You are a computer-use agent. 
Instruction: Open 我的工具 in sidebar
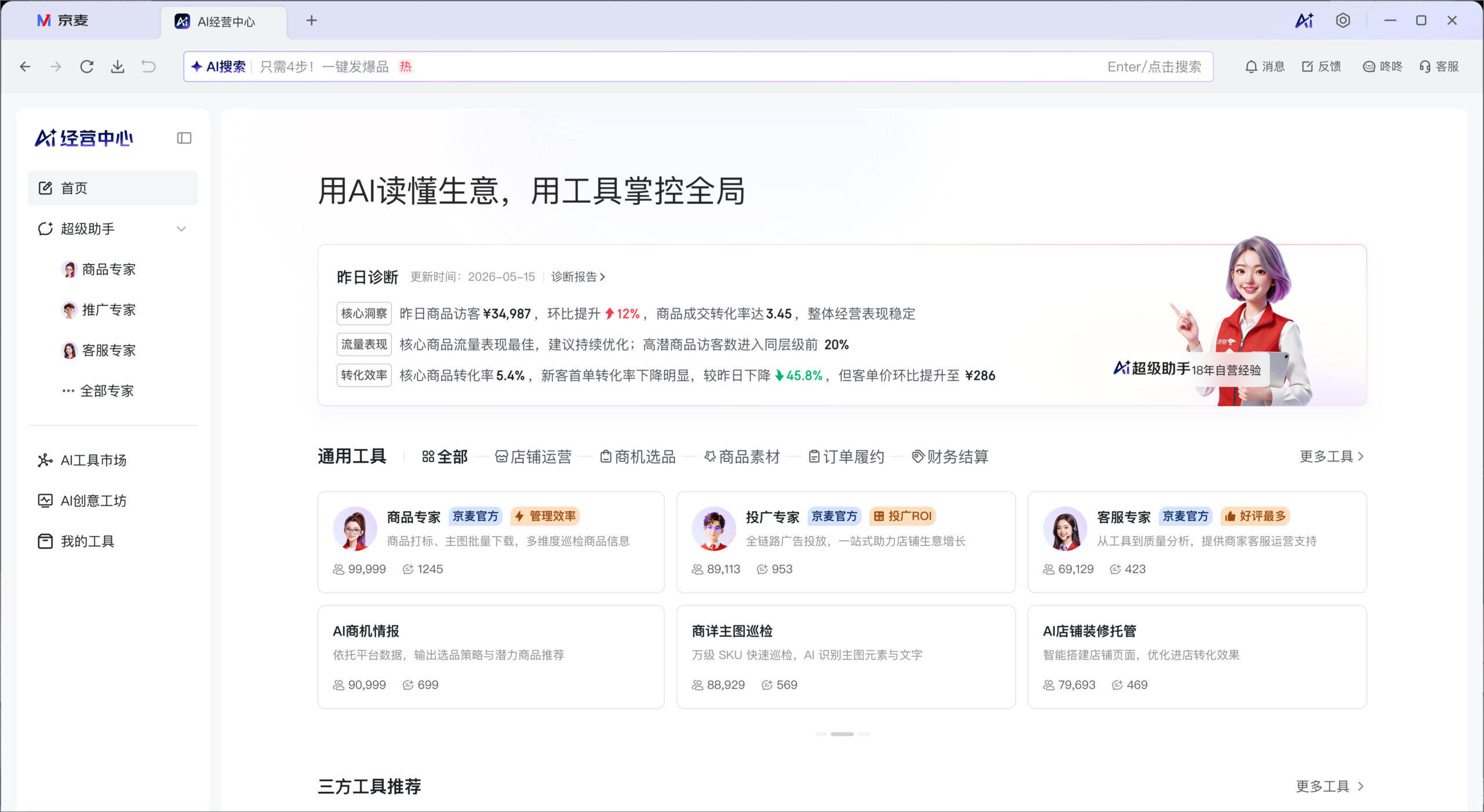[x=112, y=541]
